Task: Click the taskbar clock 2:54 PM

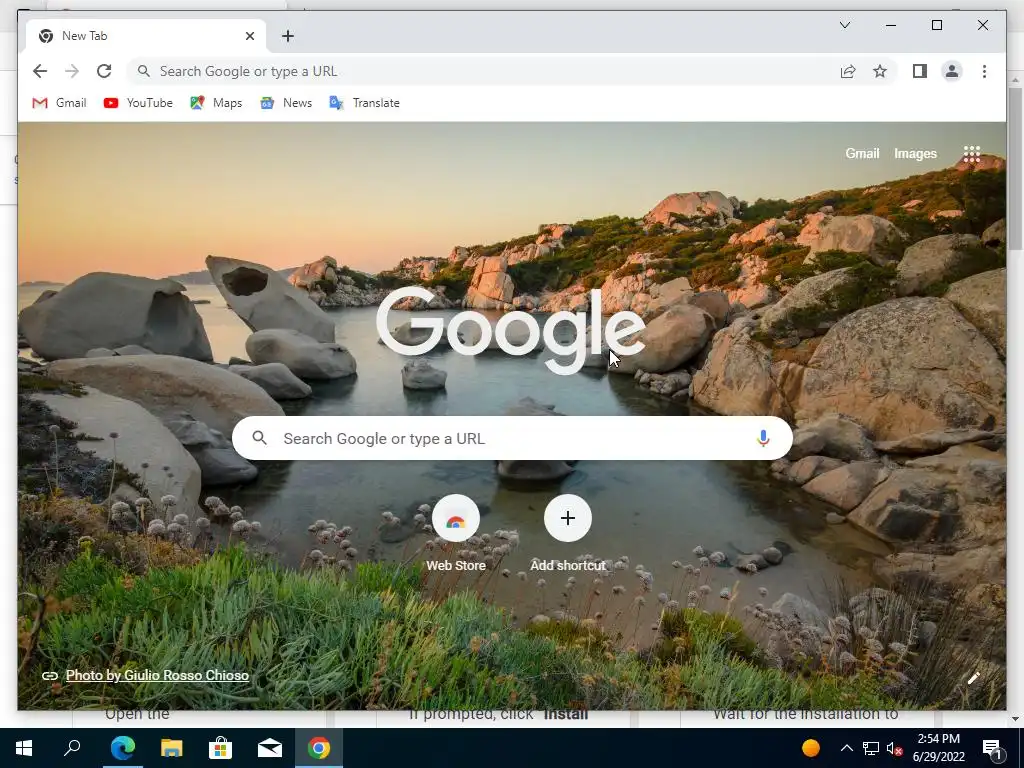Action: pos(938,739)
